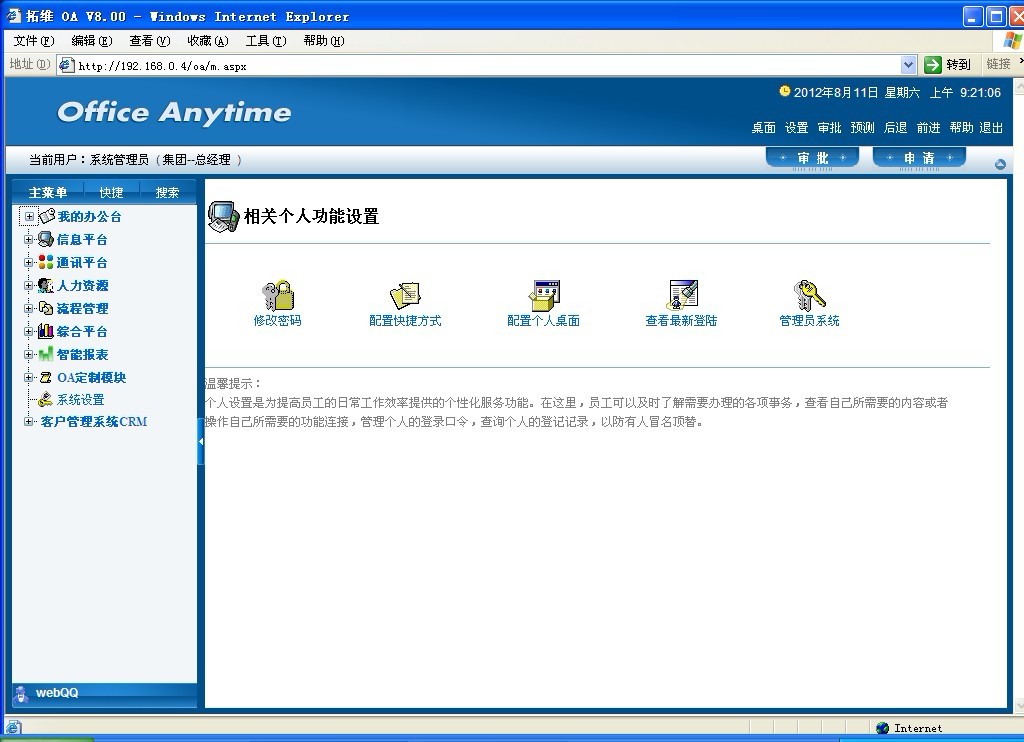The width and height of the screenshot is (1024, 742).
Task: Open the 查看最新登陆 icon
Action: (682, 295)
